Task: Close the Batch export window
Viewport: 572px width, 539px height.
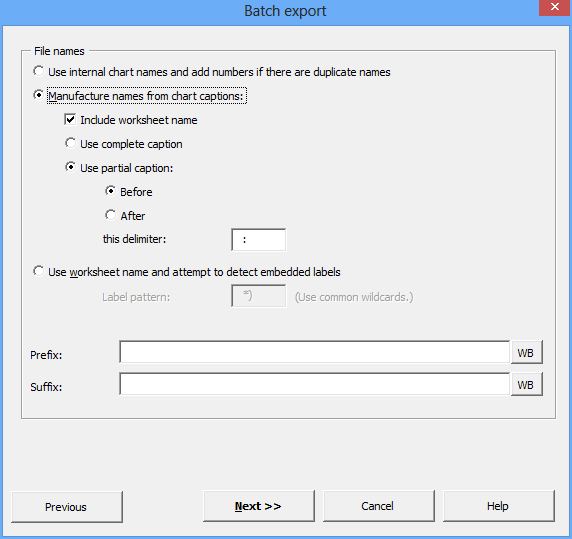Action: pos(555,7)
